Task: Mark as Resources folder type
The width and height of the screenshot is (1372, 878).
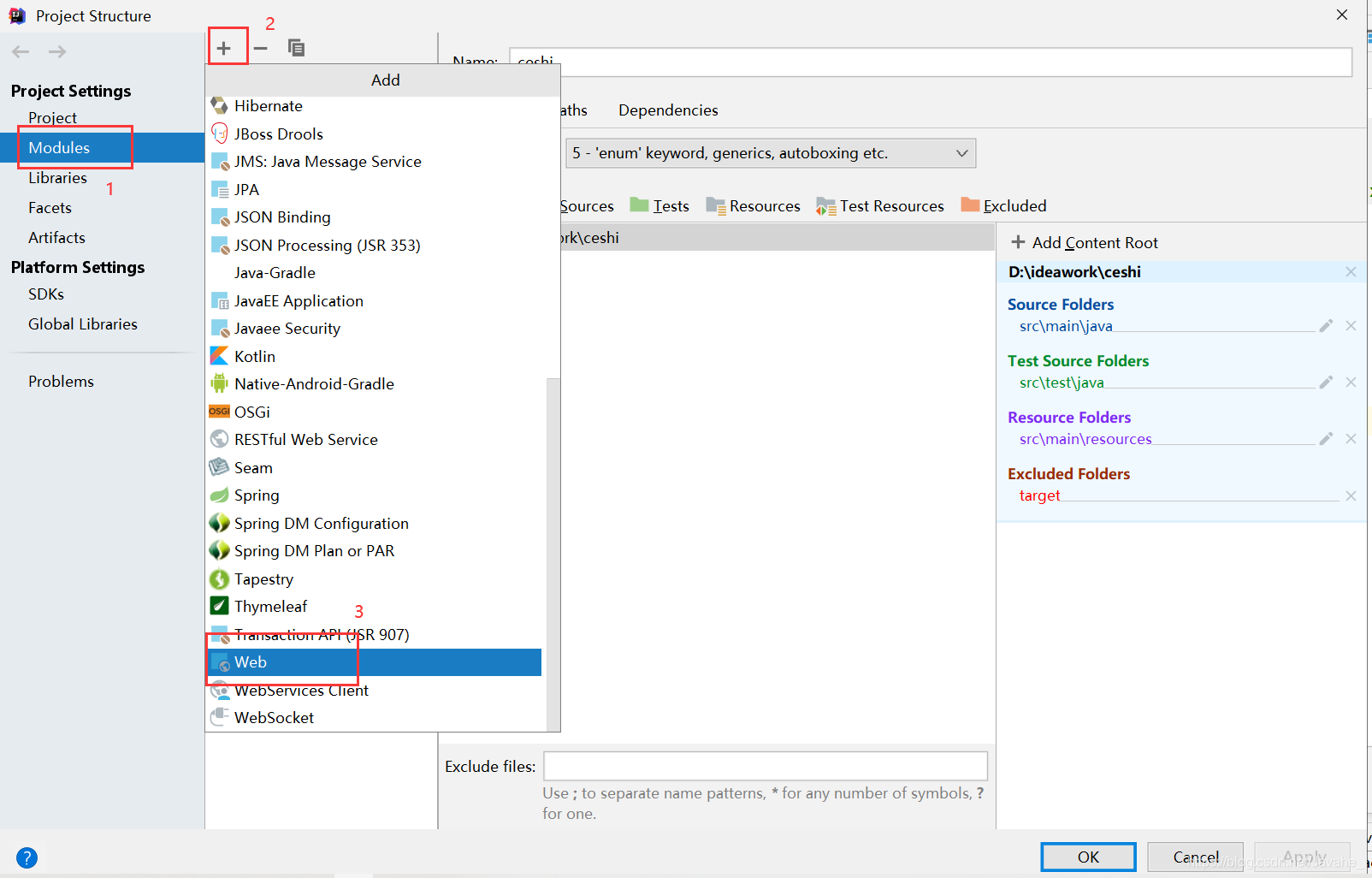Action: click(753, 205)
